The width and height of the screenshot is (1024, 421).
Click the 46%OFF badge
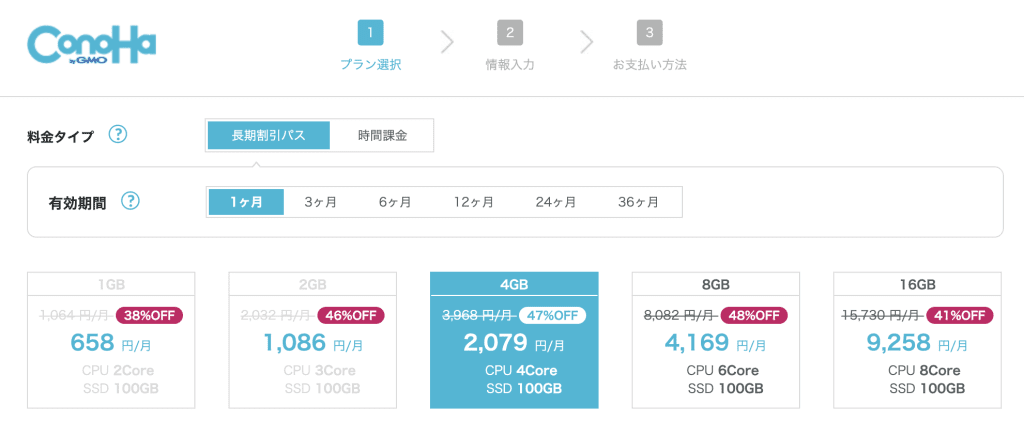tap(351, 315)
